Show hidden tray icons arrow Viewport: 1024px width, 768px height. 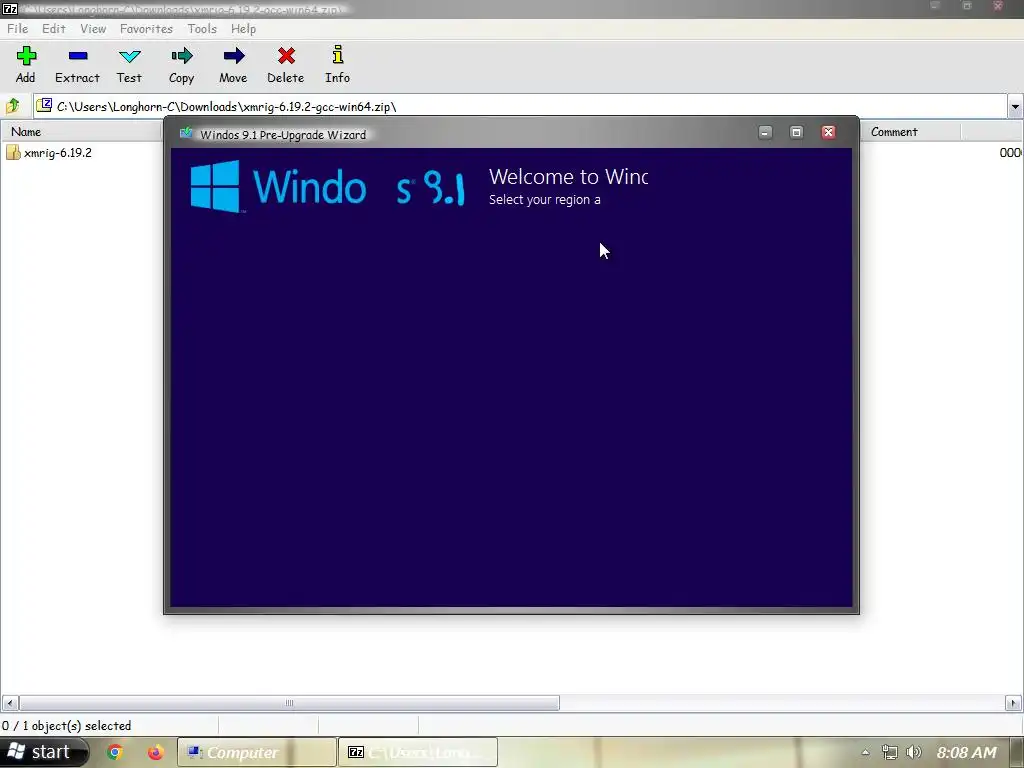(x=865, y=752)
